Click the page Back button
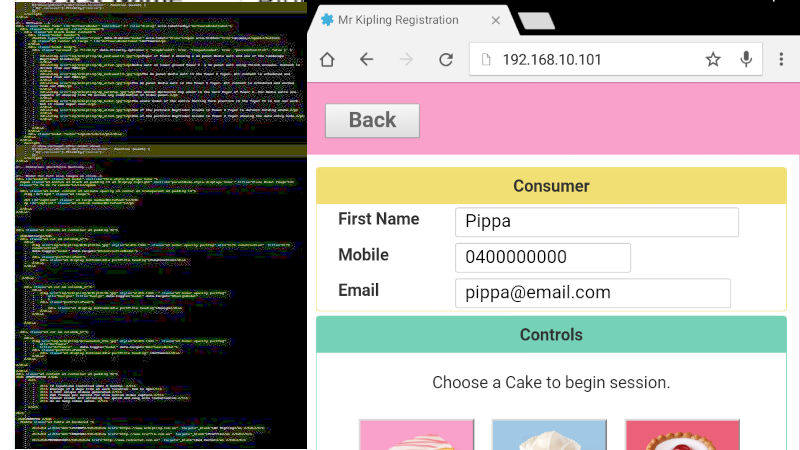This screenshot has height=450, width=800. pos(372,120)
